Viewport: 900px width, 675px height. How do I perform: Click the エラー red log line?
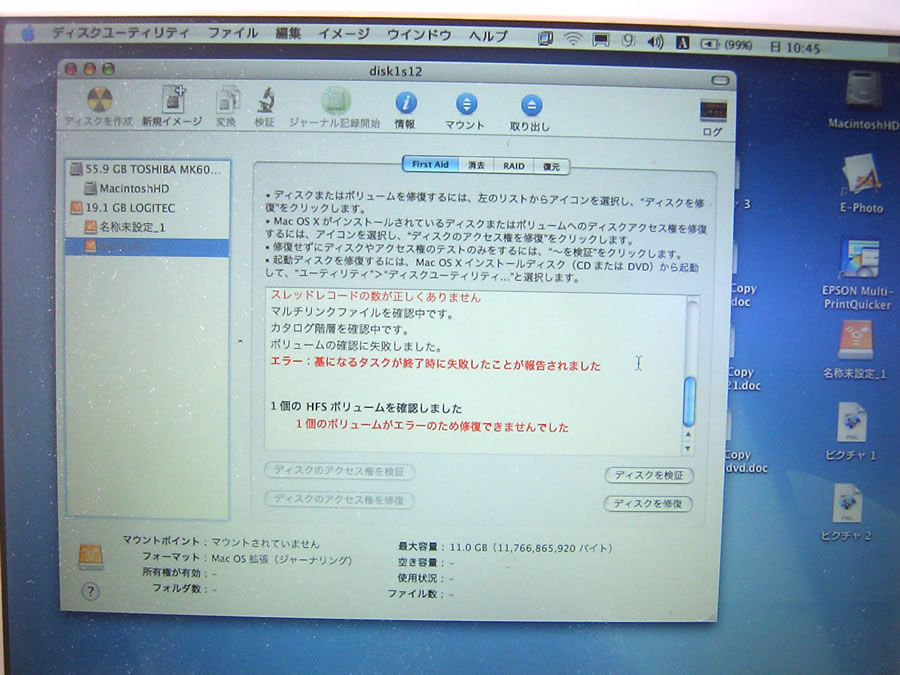435,364
